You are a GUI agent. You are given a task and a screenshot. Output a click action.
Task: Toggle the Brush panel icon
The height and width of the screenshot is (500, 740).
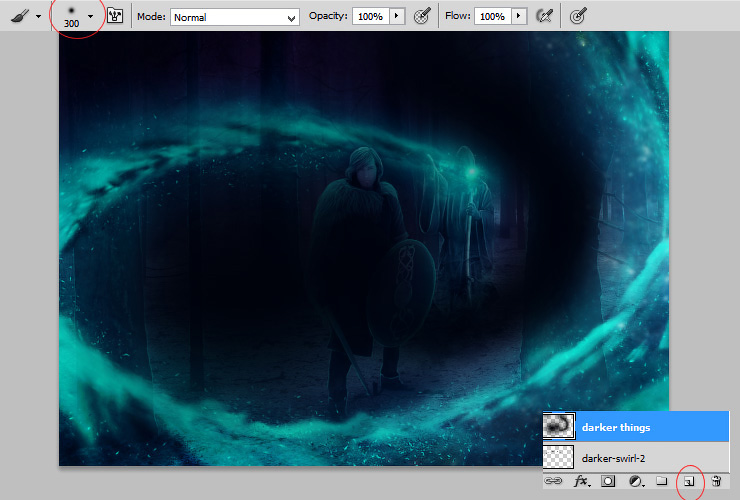[115, 17]
